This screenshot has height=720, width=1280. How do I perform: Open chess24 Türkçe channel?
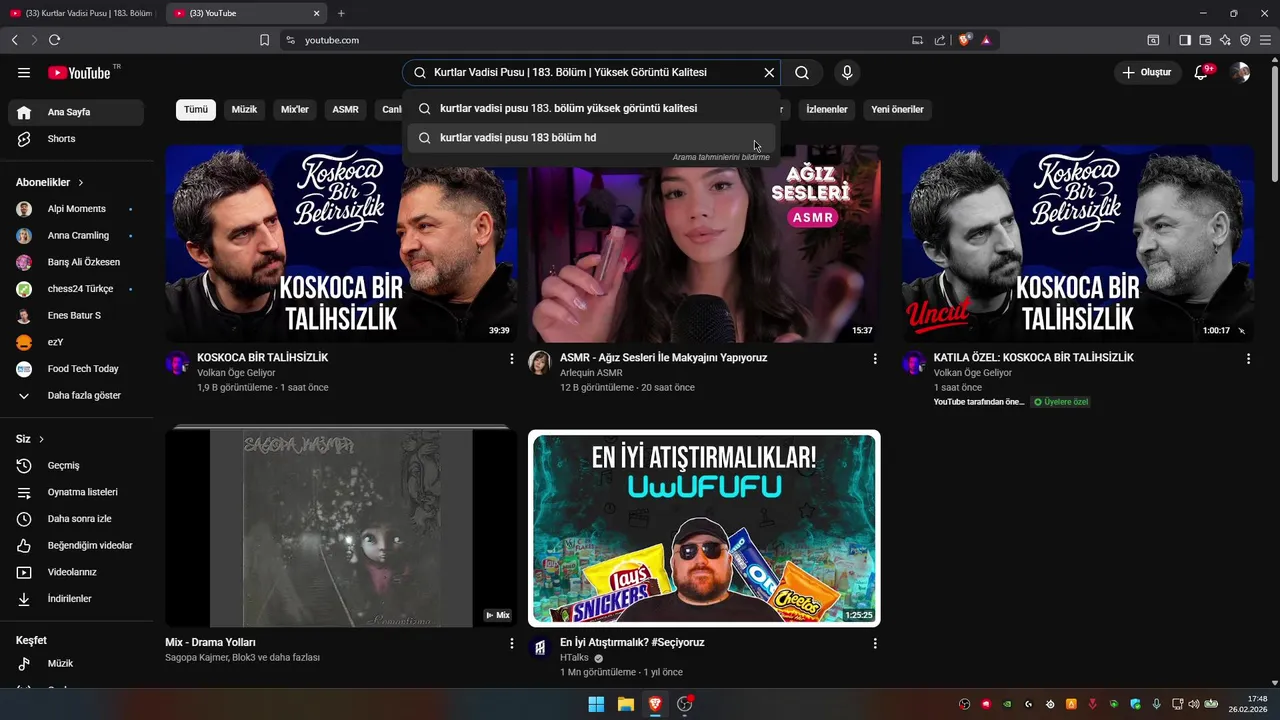click(76, 289)
